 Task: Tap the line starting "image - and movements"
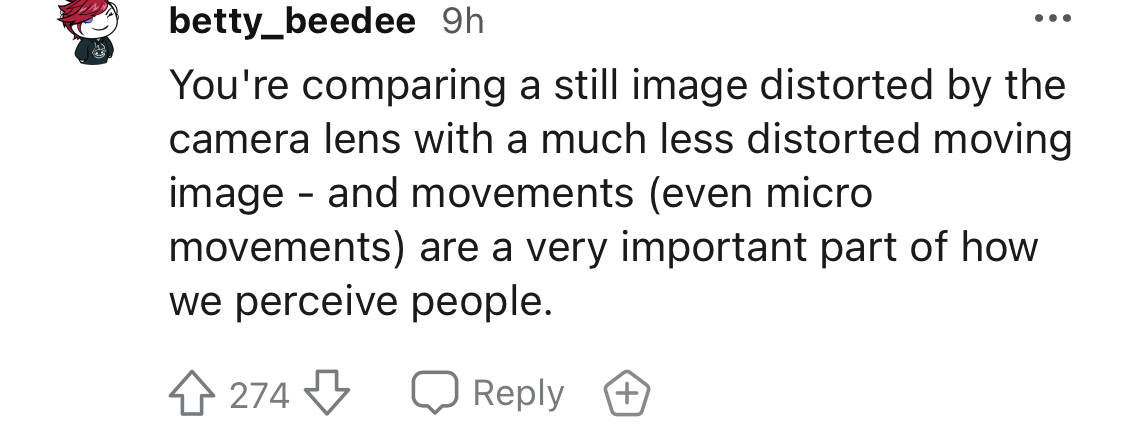pos(521,193)
